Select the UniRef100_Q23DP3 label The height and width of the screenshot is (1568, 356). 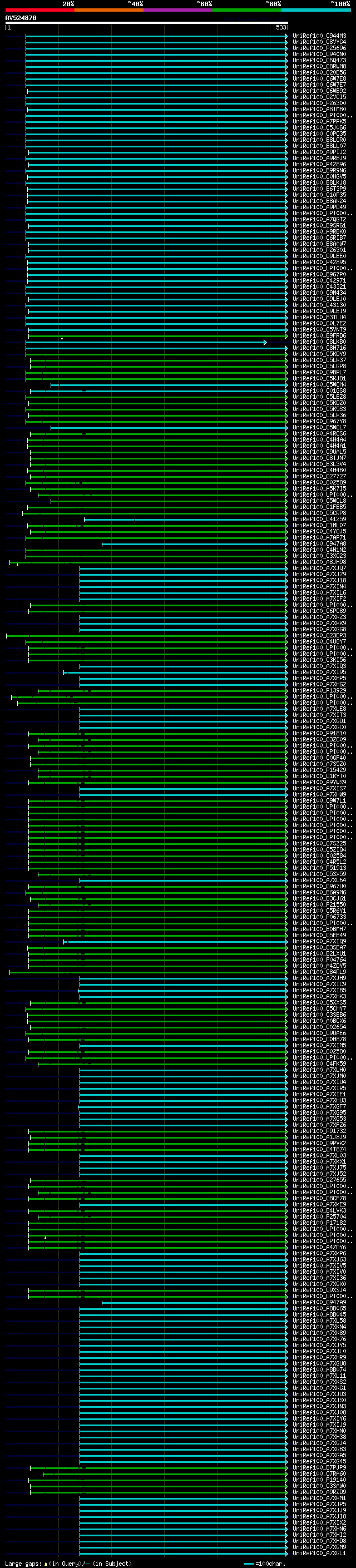point(319,635)
